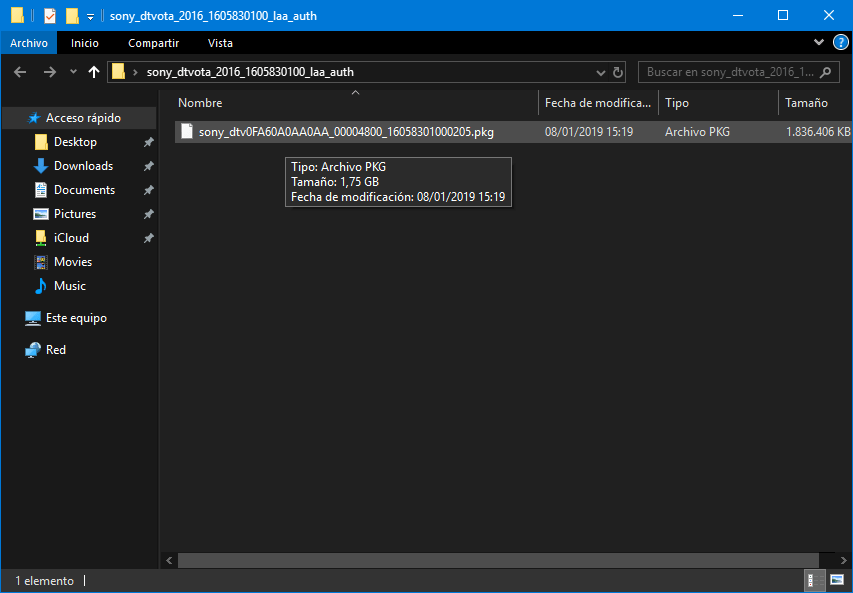
Task: Unpin Desktop from quick access
Action: (x=149, y=142)
